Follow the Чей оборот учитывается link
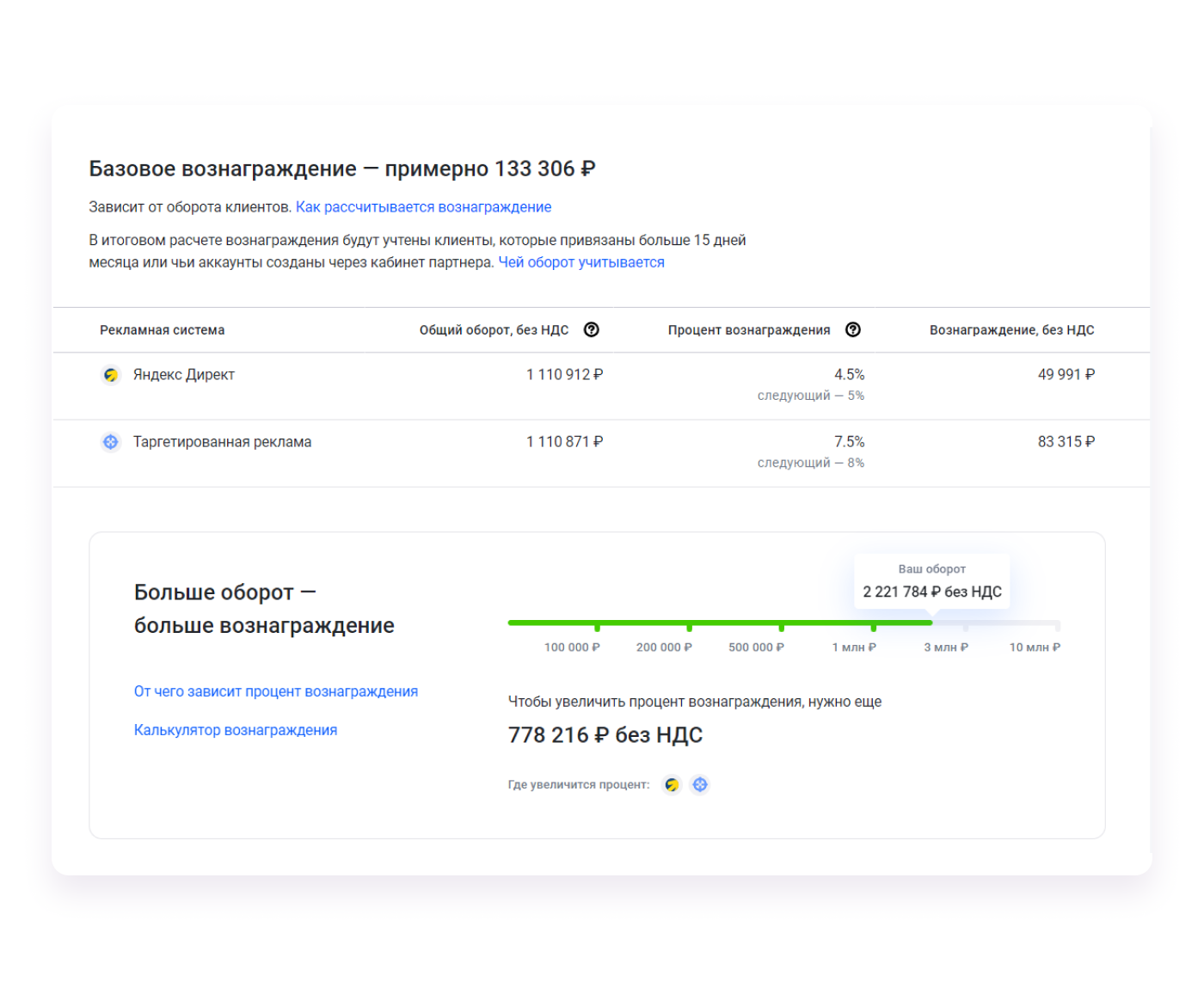Screen dimensions: 1204x982 click(x=581, y=262)
